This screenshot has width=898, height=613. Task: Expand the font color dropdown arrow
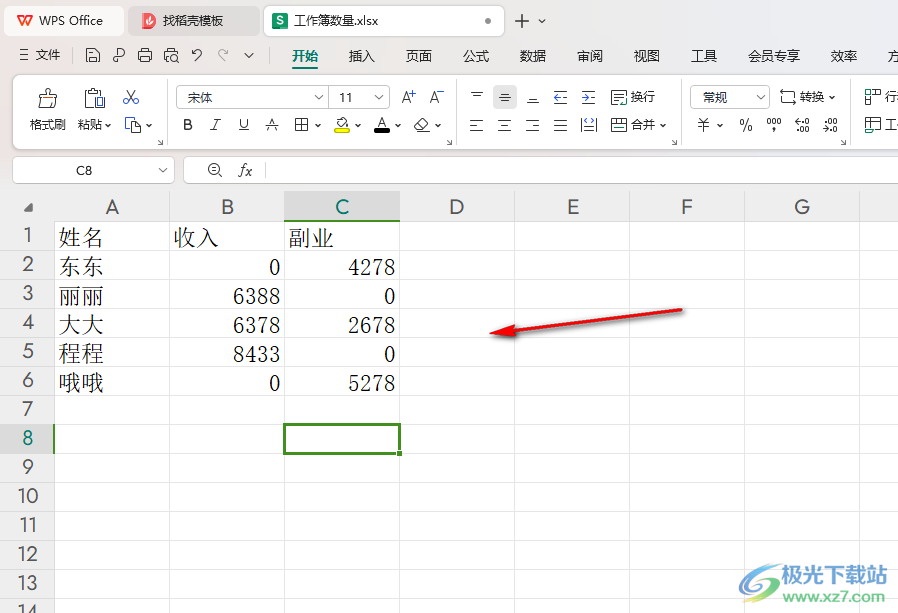(x=398, y=125)
